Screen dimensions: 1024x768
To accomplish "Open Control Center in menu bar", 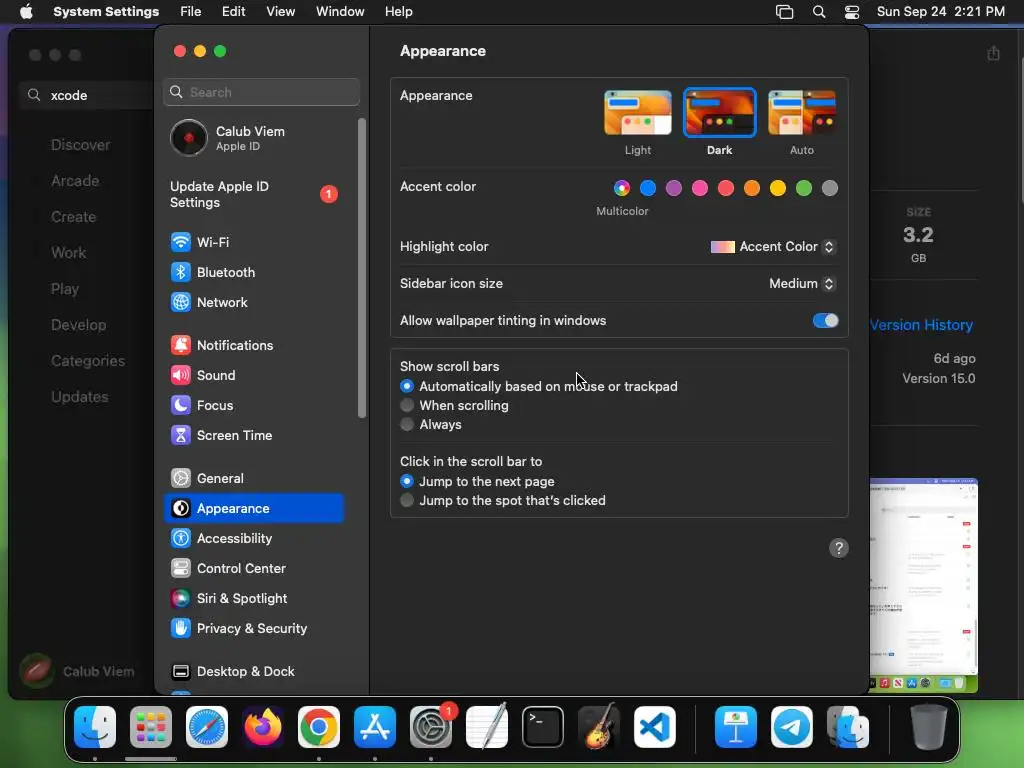I will 852,12.
